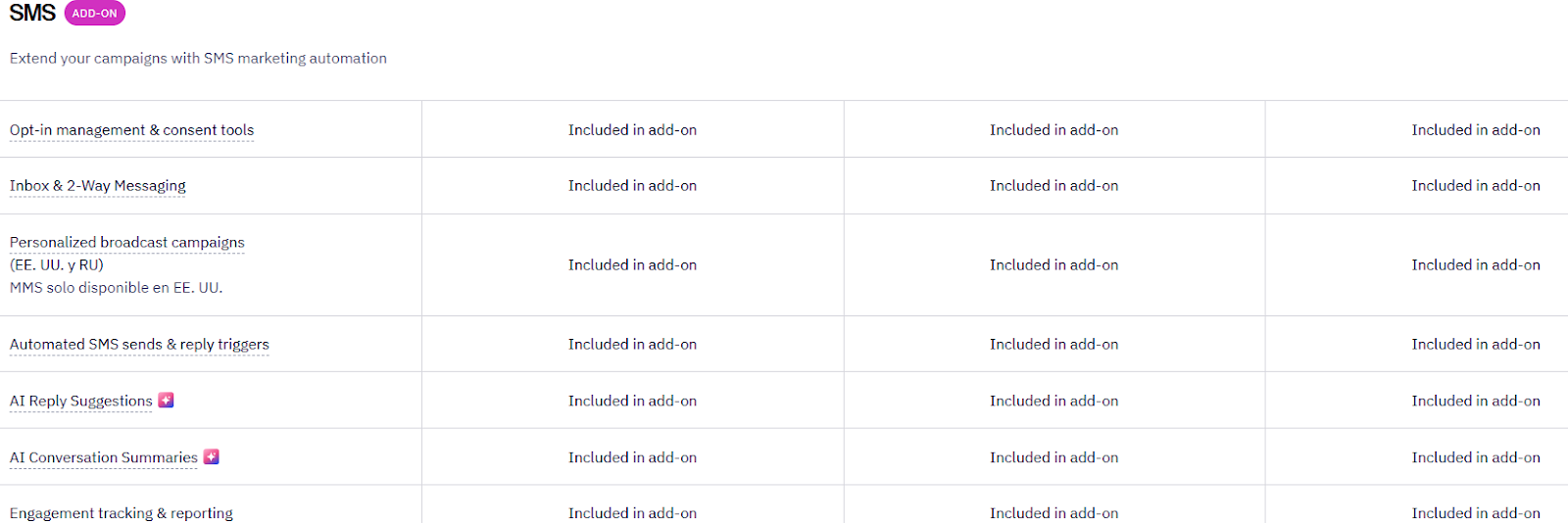This screenshot has width=1568, height=523.
Task: Click last-column 'Included in add-on' for Personalized broadcast
Action: coord(1475,265)
